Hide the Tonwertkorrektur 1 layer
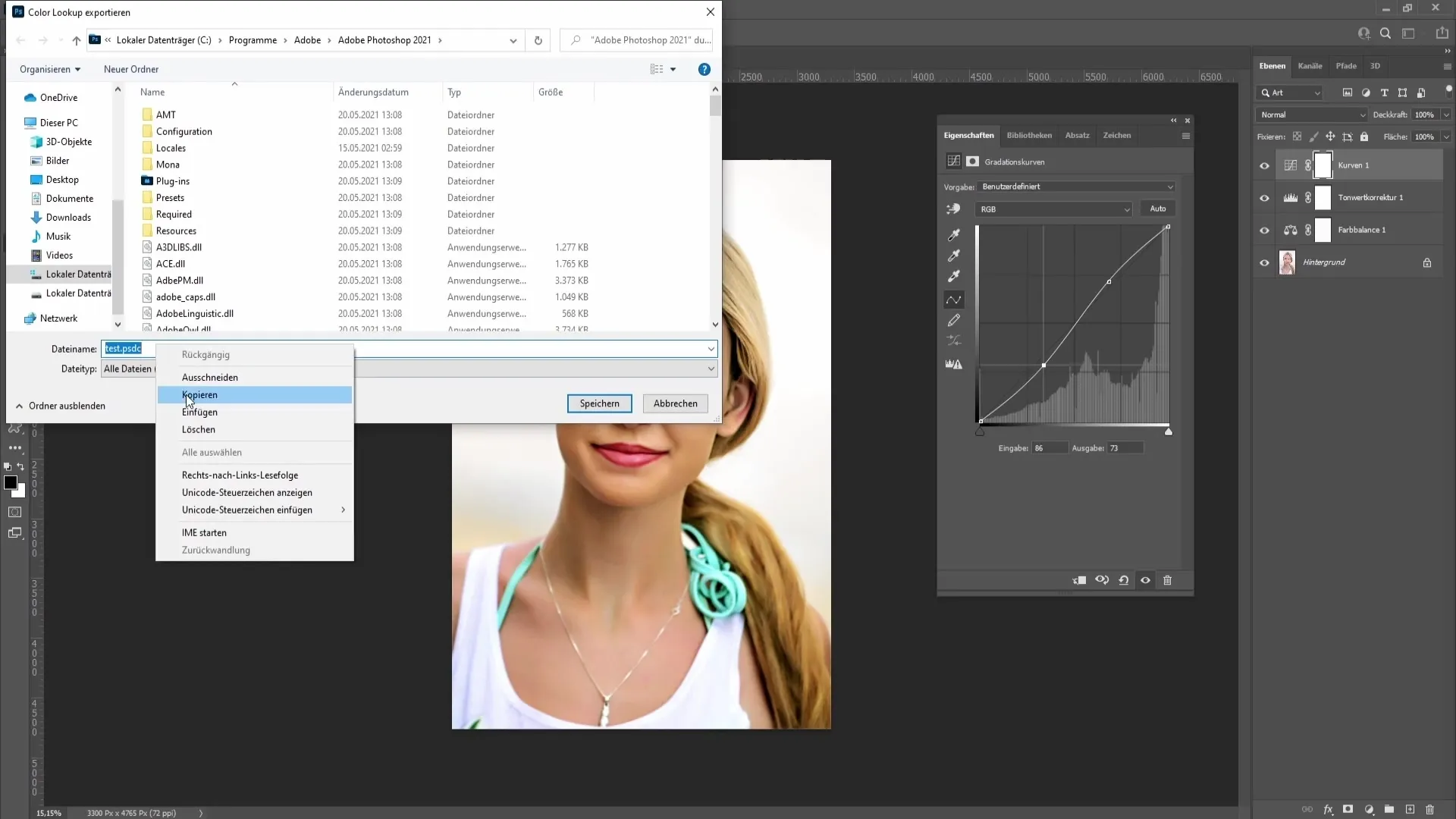Viewport: 1456px width, 819px height. [1265, 197]
